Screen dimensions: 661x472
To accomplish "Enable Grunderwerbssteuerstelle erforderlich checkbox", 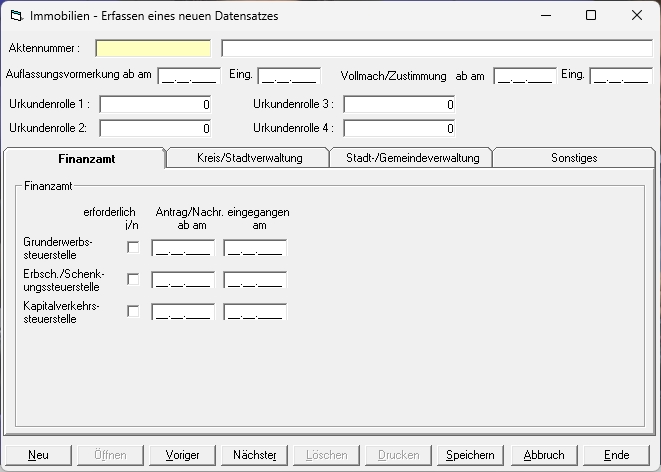I will (x=133, y=248).
